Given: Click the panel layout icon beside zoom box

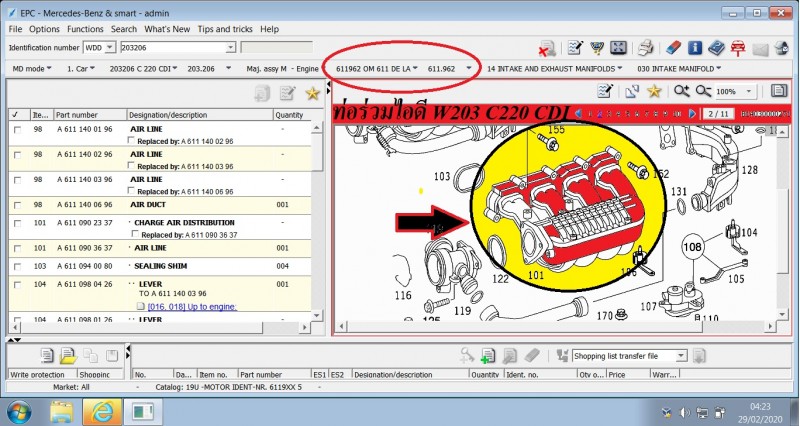Looking at the screenshot, I should click(x=779, y=91).
